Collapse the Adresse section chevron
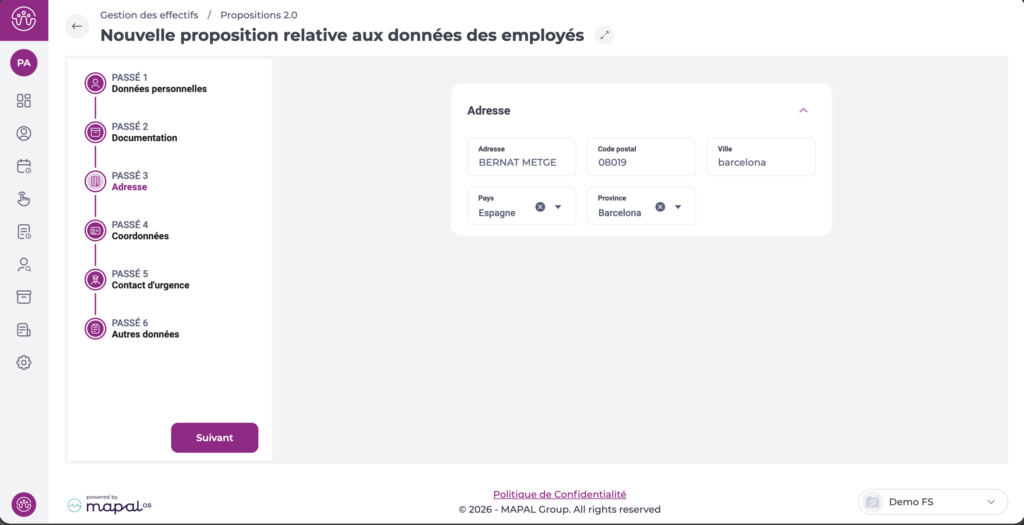1024x525 pixels. (x=803, y=111)
